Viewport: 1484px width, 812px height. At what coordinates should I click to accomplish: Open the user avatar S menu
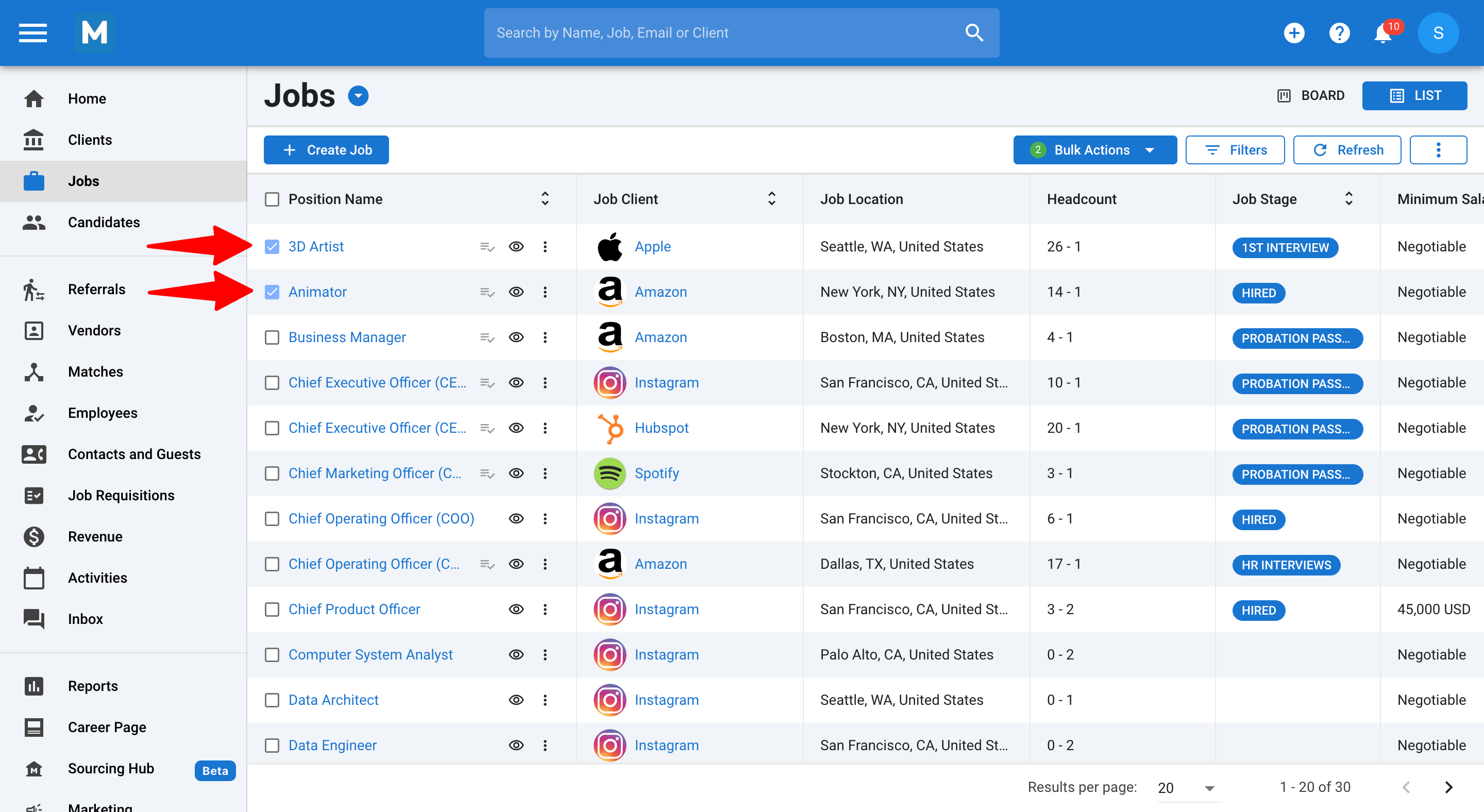tap(1438, 33)
